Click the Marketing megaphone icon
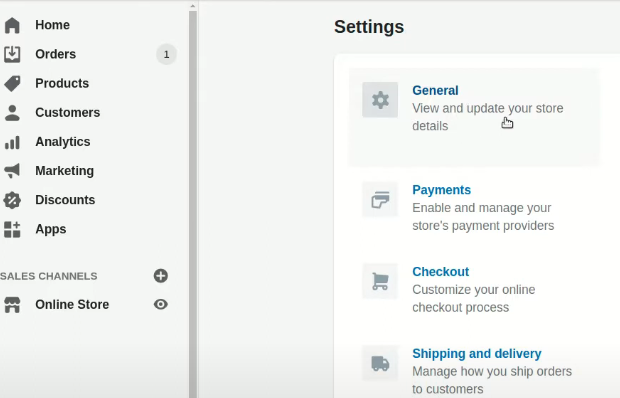Image resolution: width=620 pixels, height=398 pixels. (12, 171)
